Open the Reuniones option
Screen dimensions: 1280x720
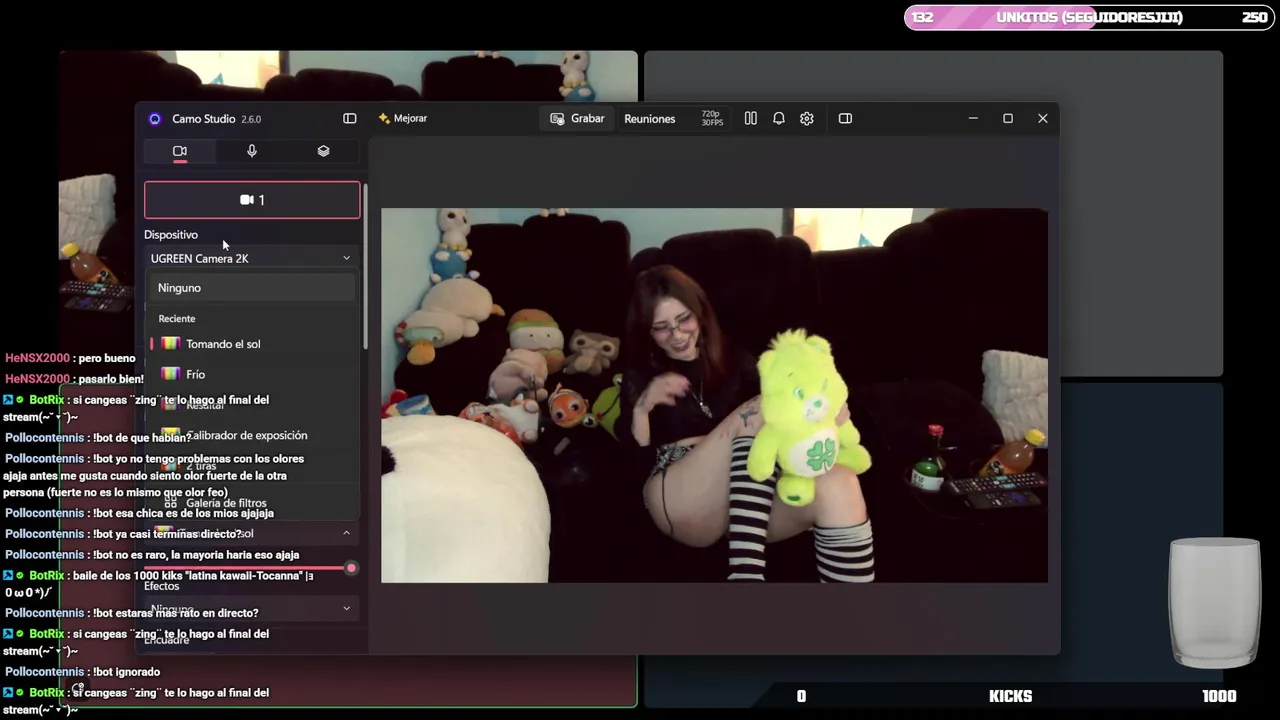click(650, 118)
